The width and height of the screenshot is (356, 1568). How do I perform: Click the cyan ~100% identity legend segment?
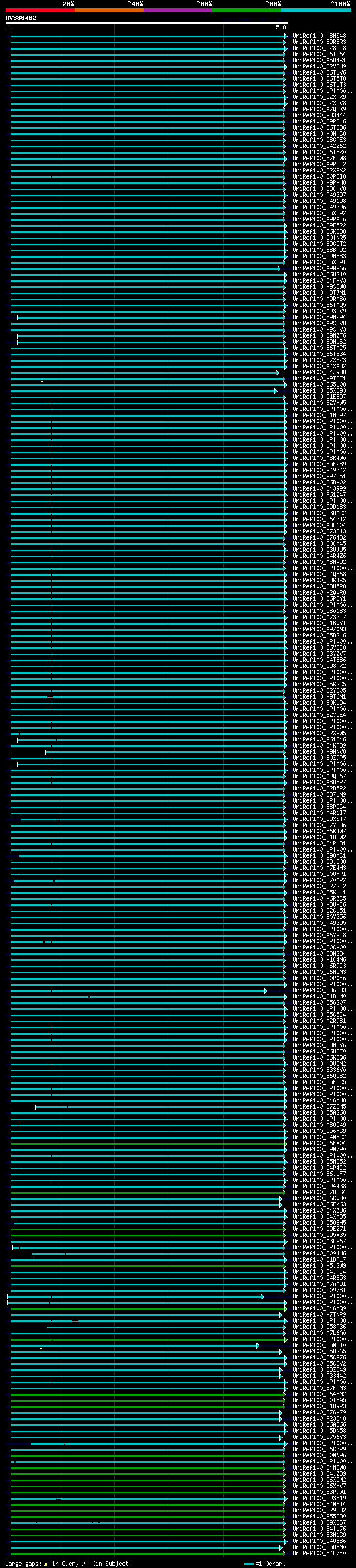click(316, 10)
